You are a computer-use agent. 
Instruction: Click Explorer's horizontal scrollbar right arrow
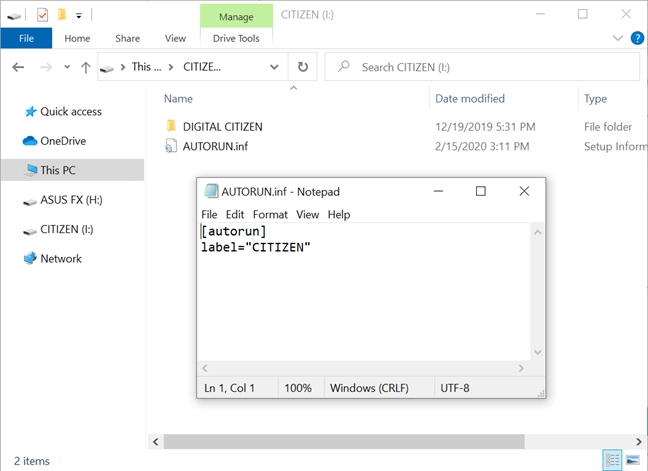tap(638, 442)
